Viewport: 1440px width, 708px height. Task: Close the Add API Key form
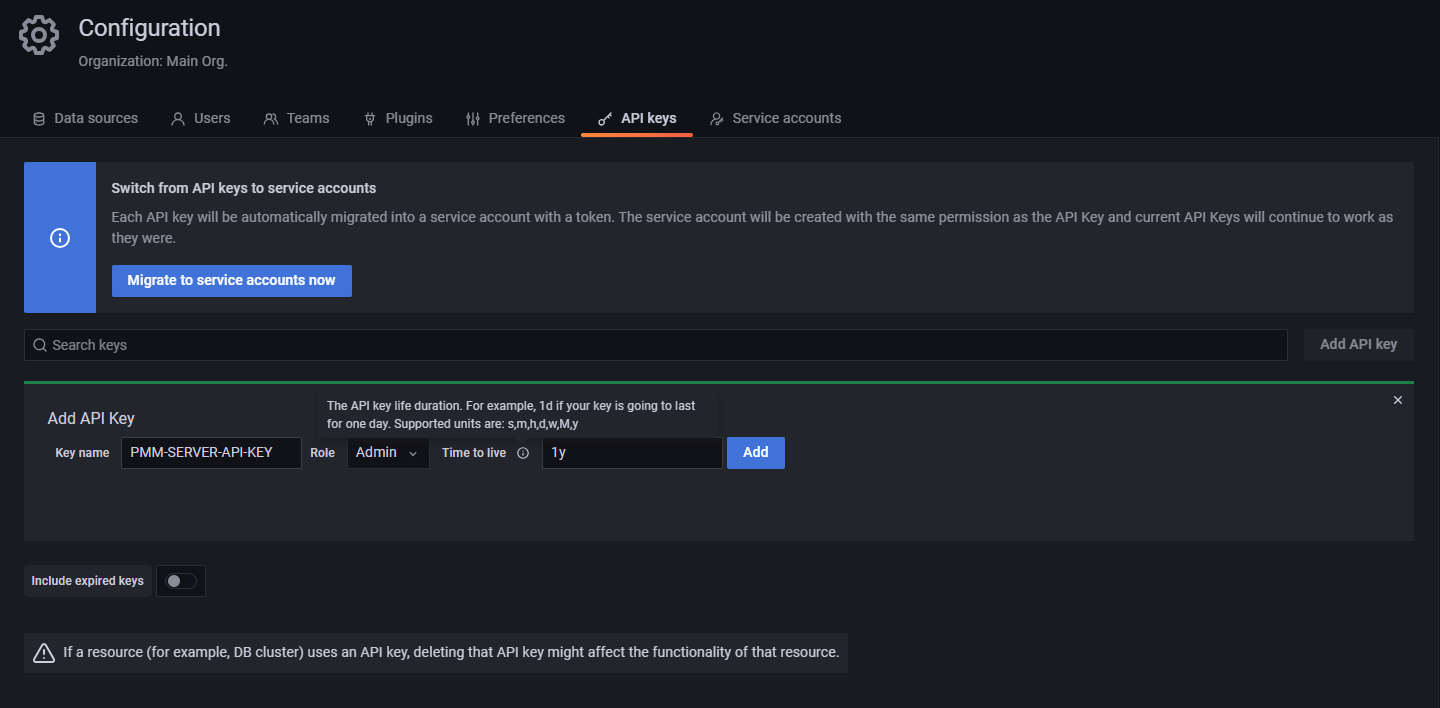(1397, 400)
